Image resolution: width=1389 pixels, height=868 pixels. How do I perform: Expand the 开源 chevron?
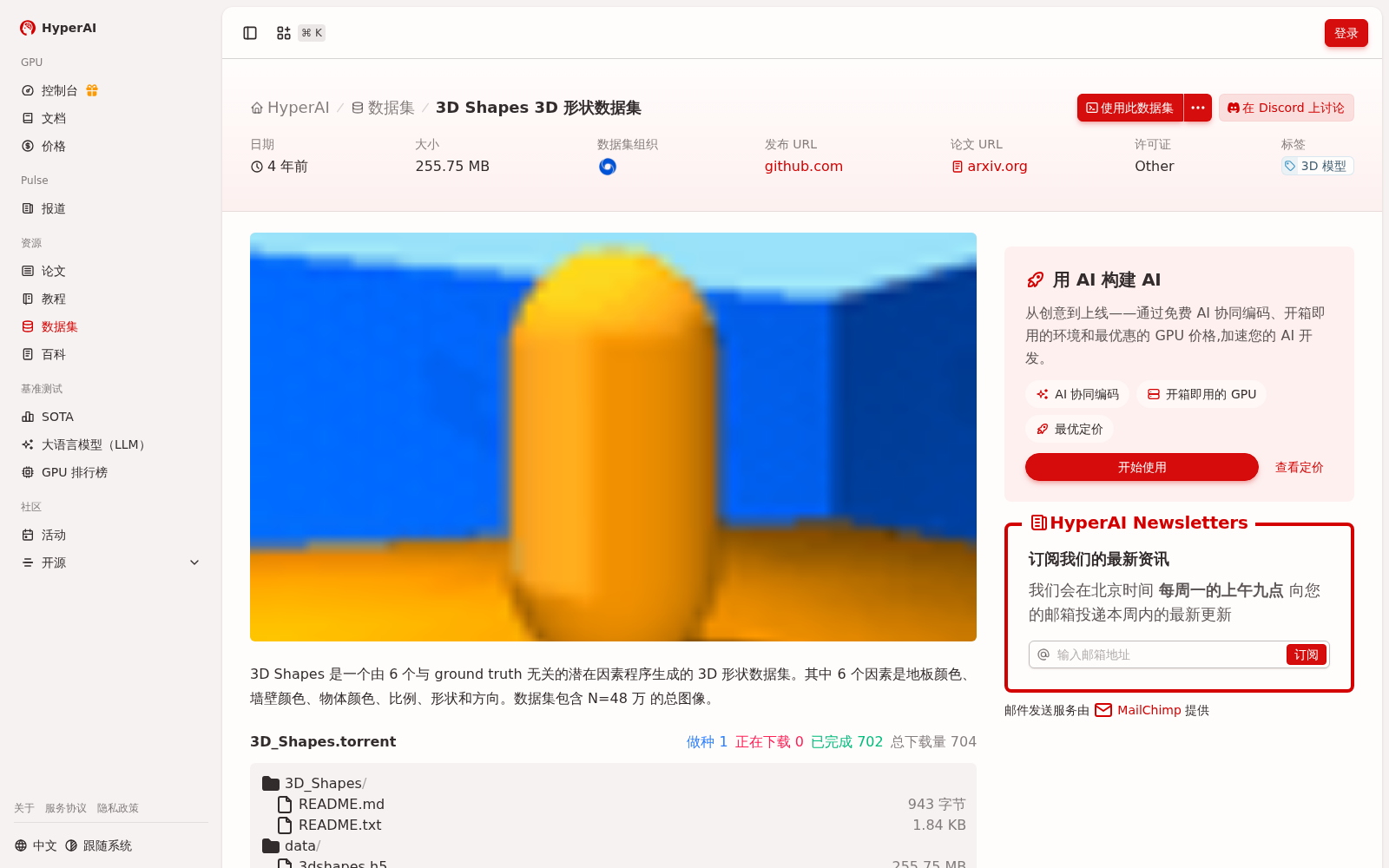click(x=194, y=562)
